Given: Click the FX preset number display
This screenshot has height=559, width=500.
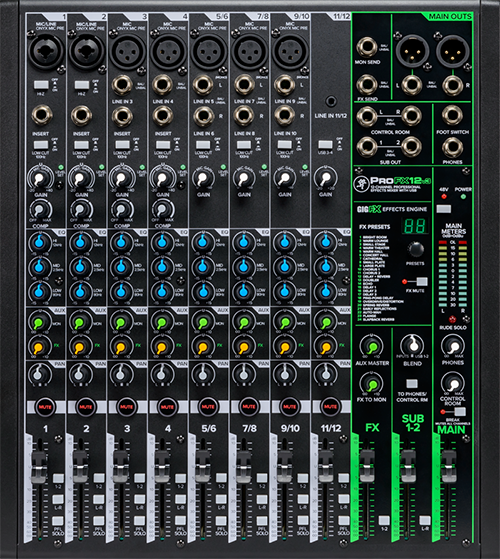Looking at the screenshot, I should tap(416, 226).
